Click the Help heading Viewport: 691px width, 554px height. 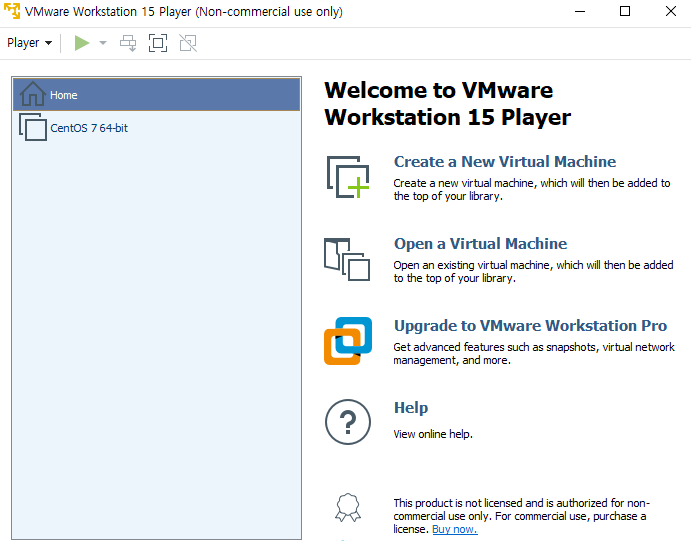click(x=411, y=408)
